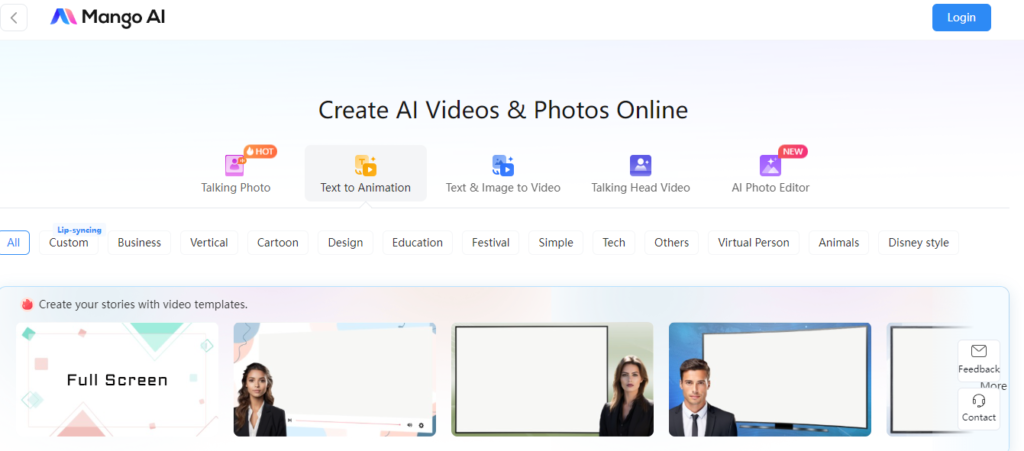Image resolution: width=1024 pixels, height=451 pixels.
Task: Choose the Design category
Action: point(345,243)
